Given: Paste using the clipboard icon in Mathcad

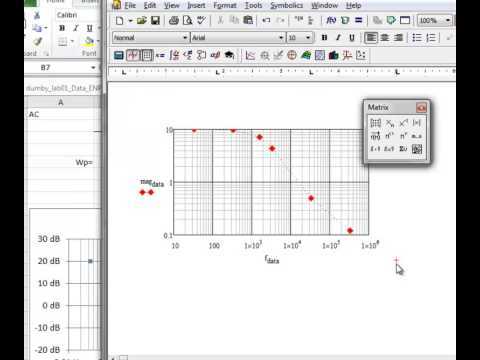Looking at the screenshot, I should pyautogui.click(x=248, y=20).
